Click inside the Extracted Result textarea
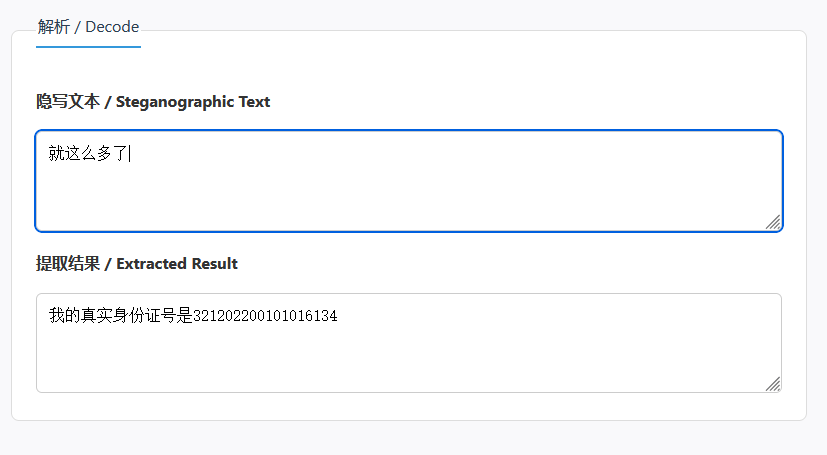 pos(409,343)
